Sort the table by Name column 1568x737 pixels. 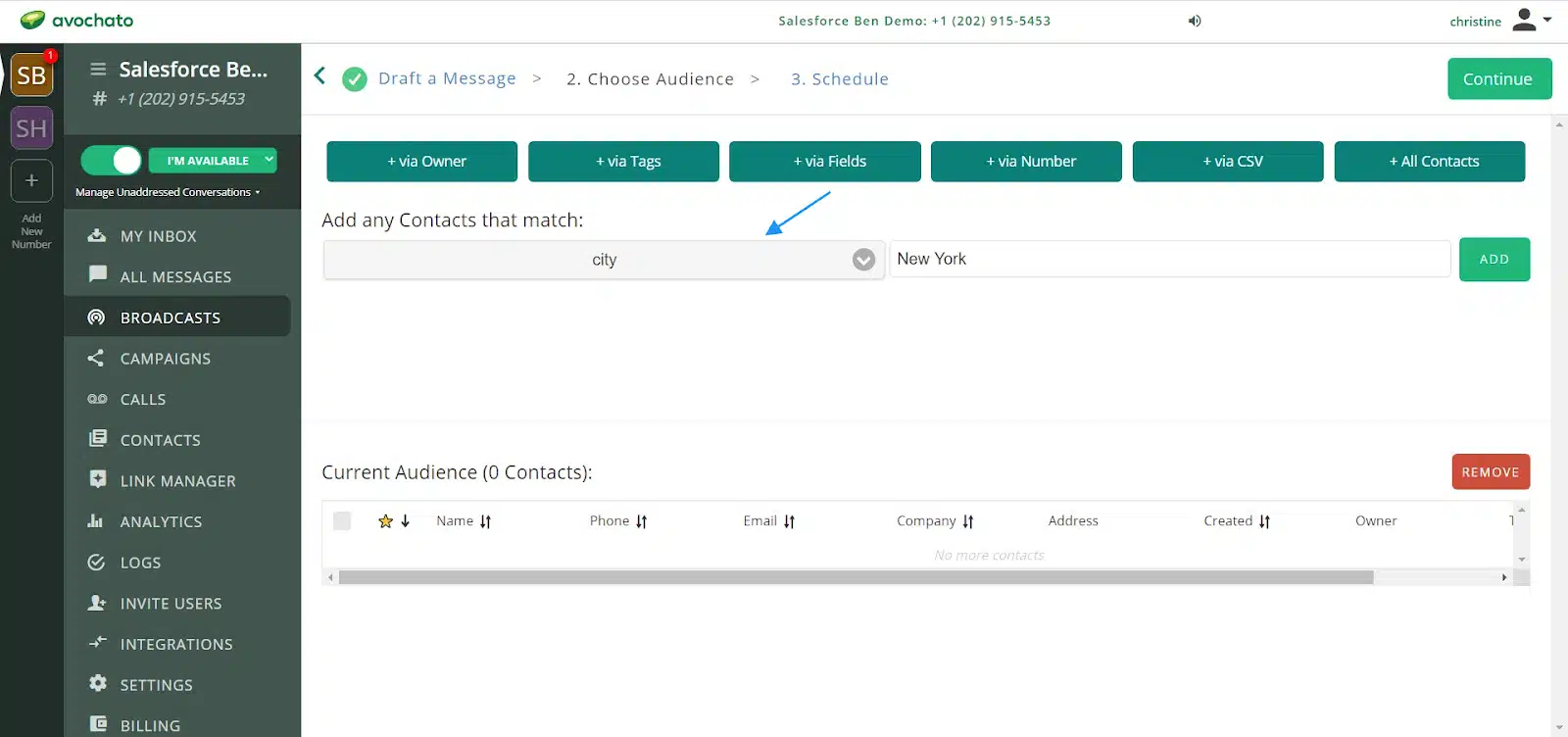tap(464, 521)
